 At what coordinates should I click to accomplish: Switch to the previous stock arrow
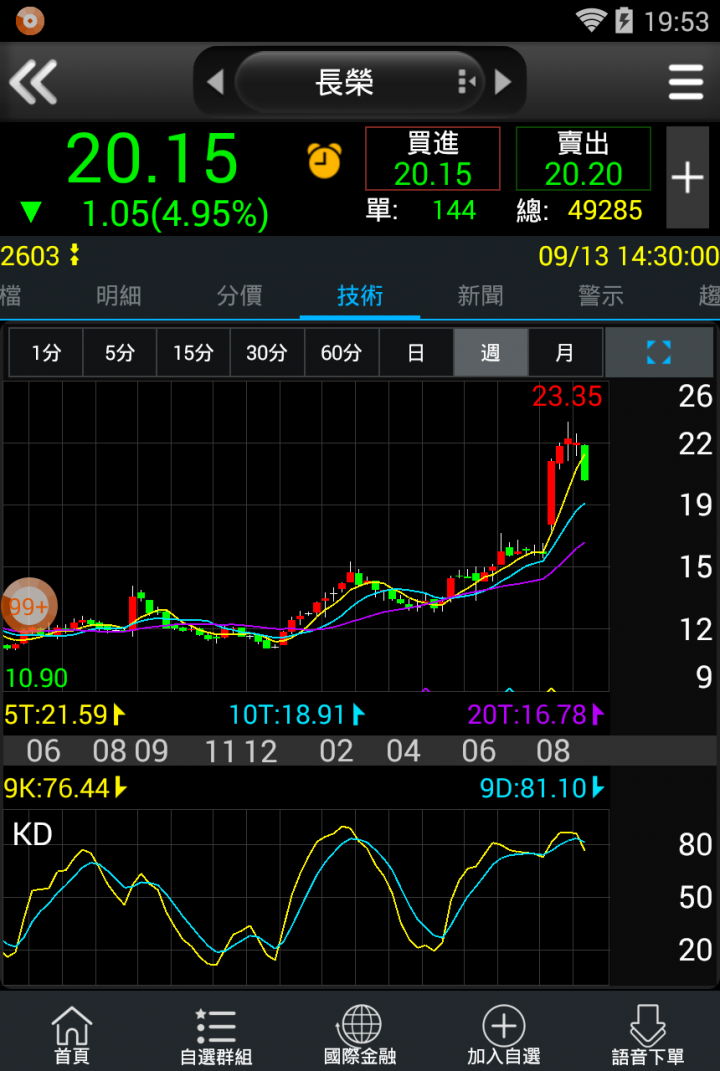point(215,82)
